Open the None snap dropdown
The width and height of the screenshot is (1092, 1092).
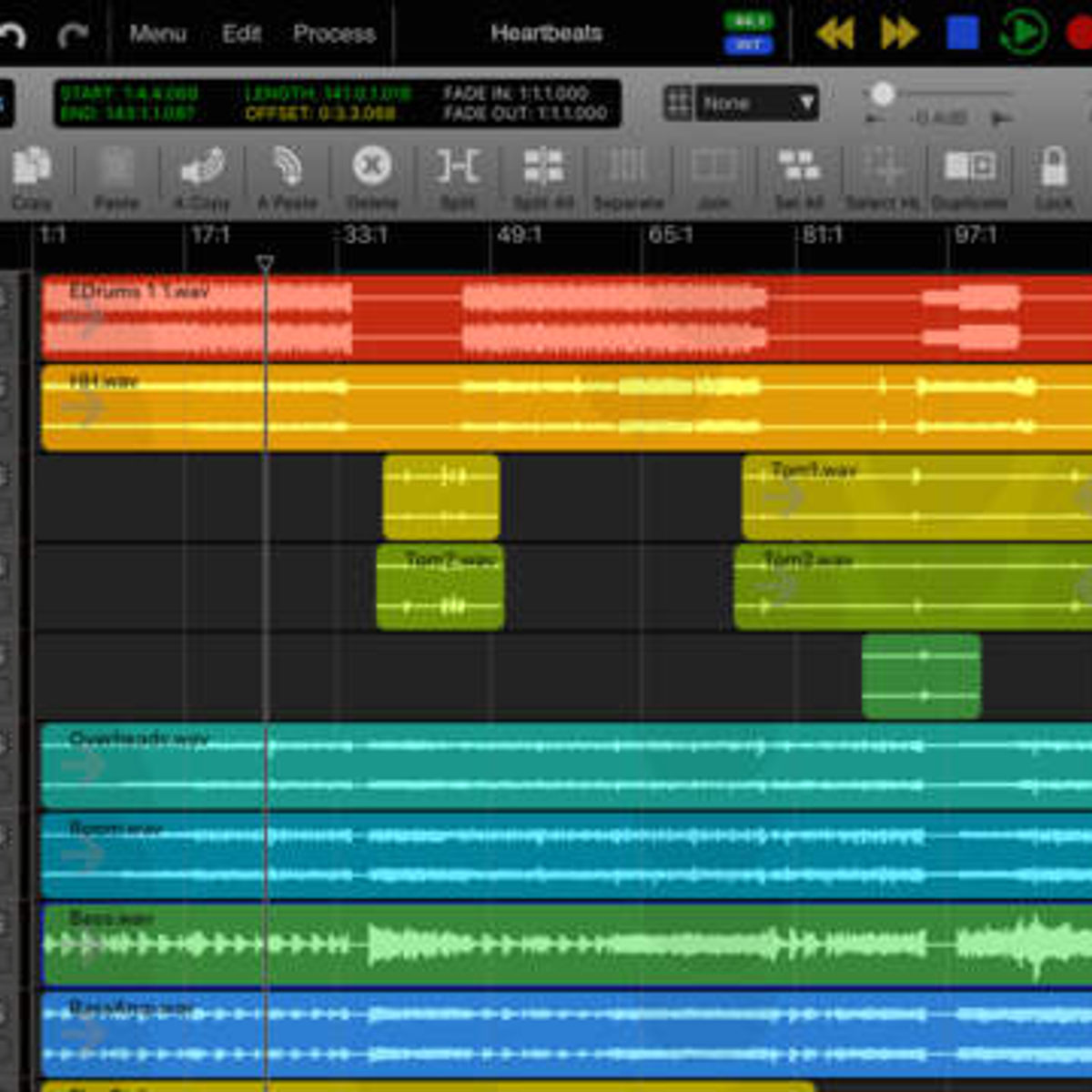click(x=757, y=104)
